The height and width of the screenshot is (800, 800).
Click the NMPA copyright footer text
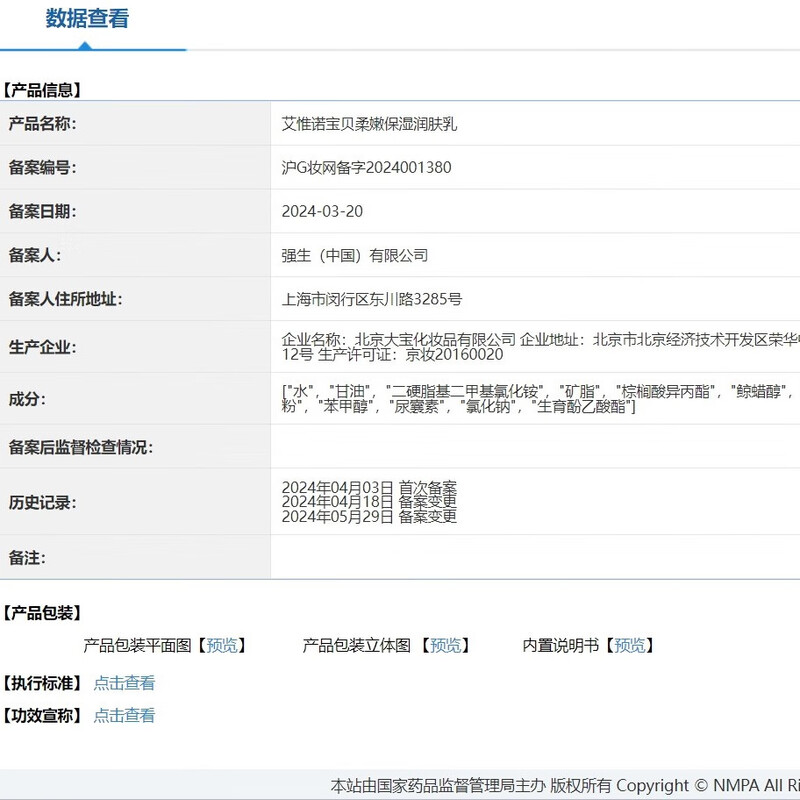[x=565, y=785]
